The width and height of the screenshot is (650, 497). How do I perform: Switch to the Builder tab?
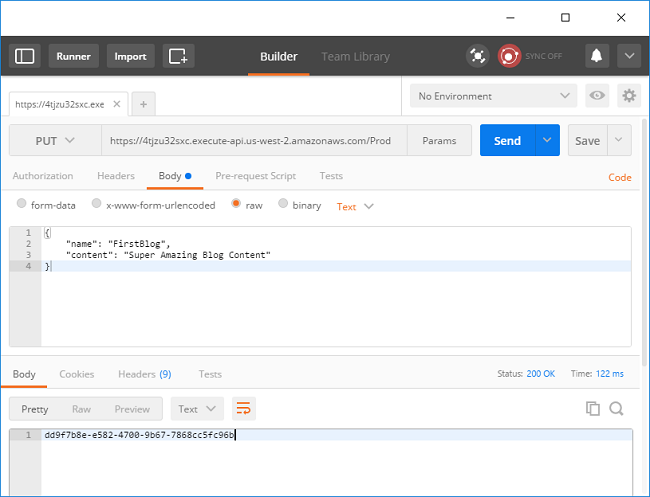click(279, 56)
